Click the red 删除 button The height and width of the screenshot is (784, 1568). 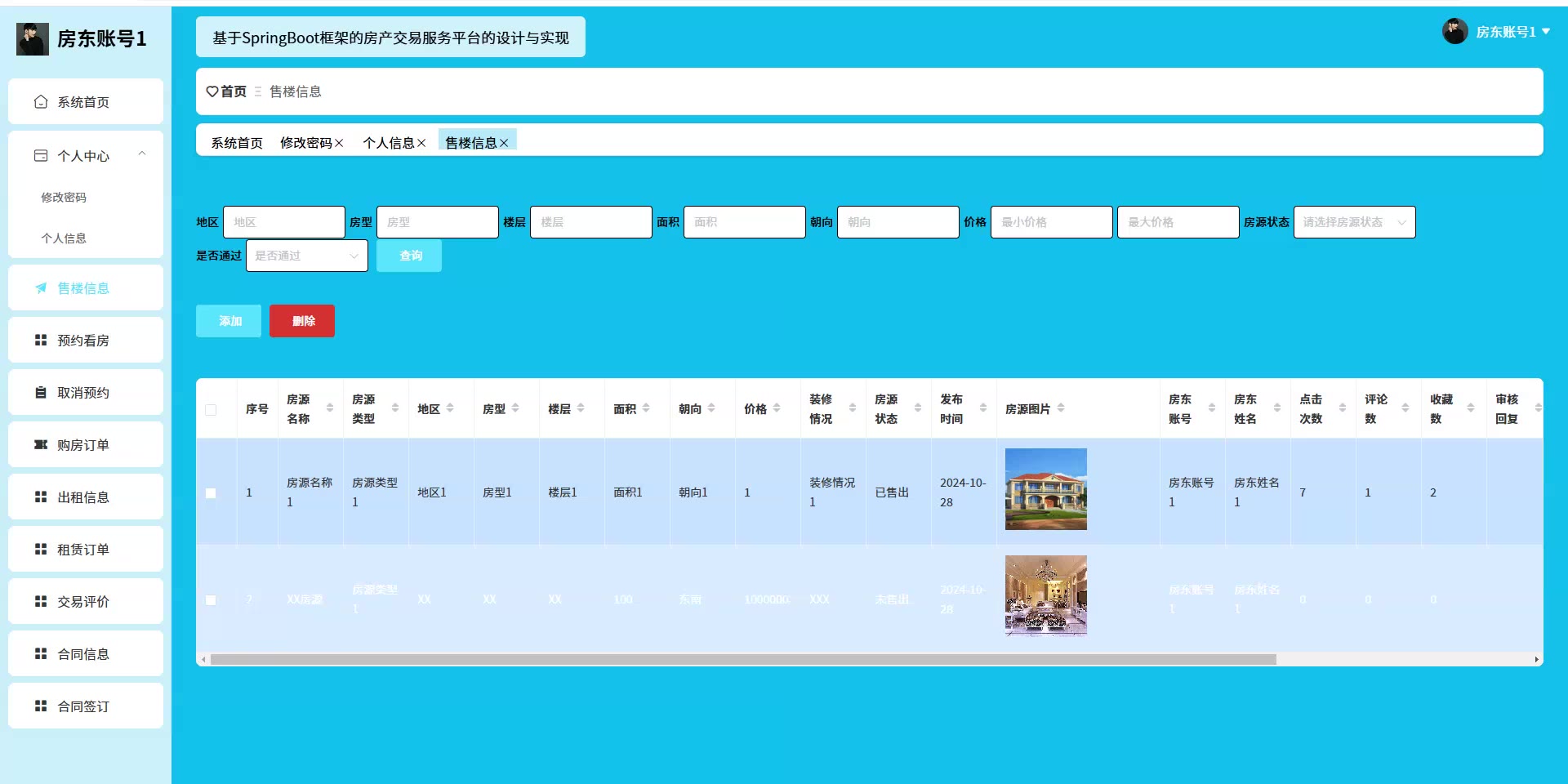(x=302, y=321)
